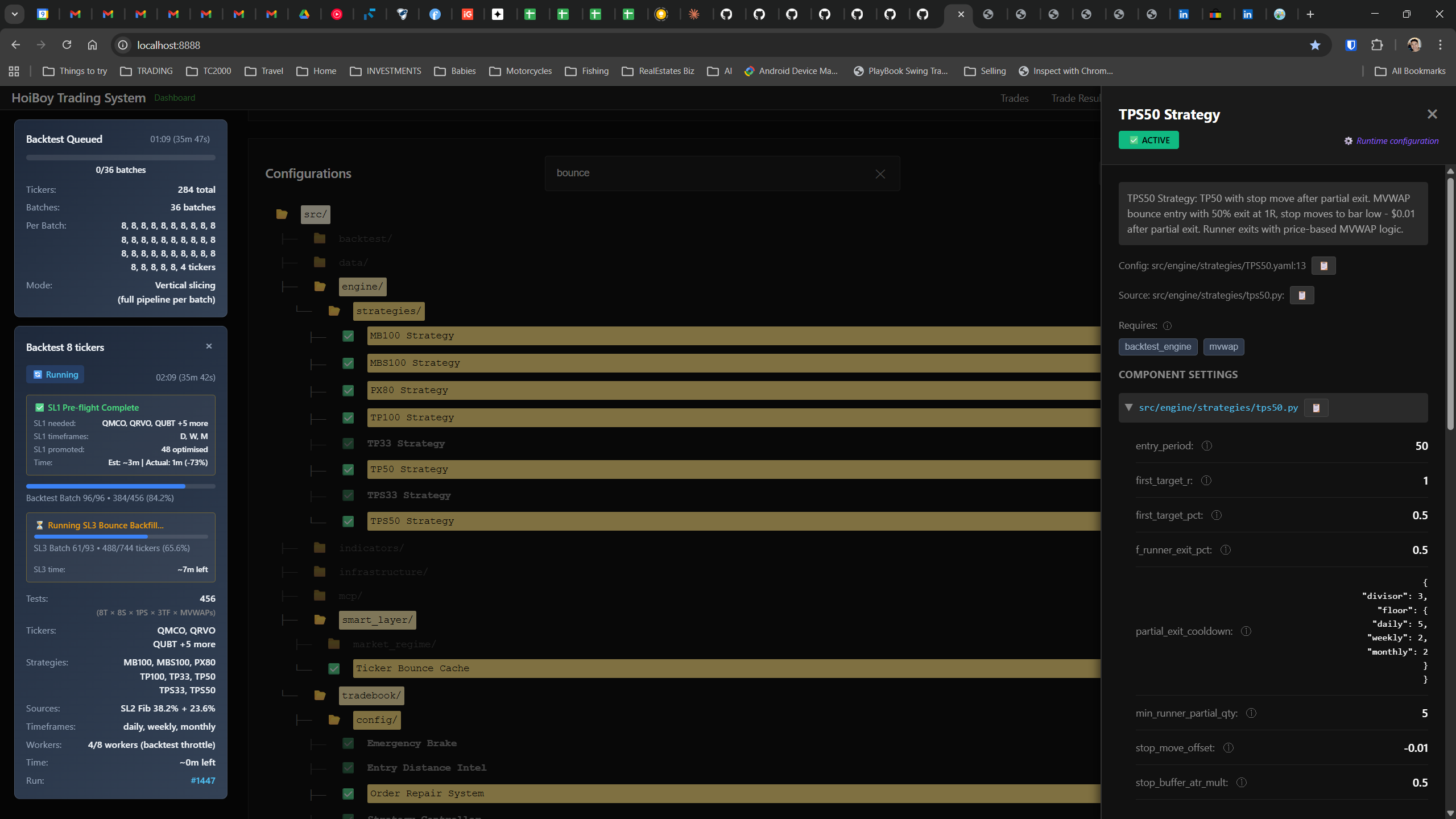1456x819 pixels.
Task: Copy the TPS50.yaml config path
Action: tap(1323, 266)
